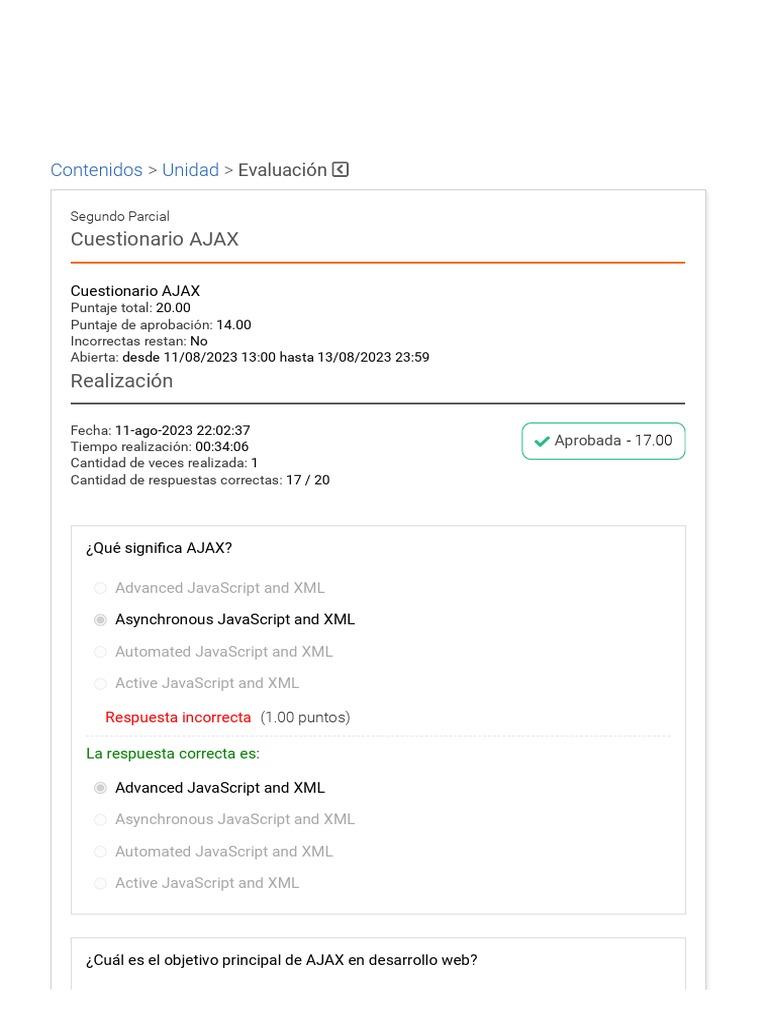Select Advanced JavaScript radio under correct answer

[100, 788]
